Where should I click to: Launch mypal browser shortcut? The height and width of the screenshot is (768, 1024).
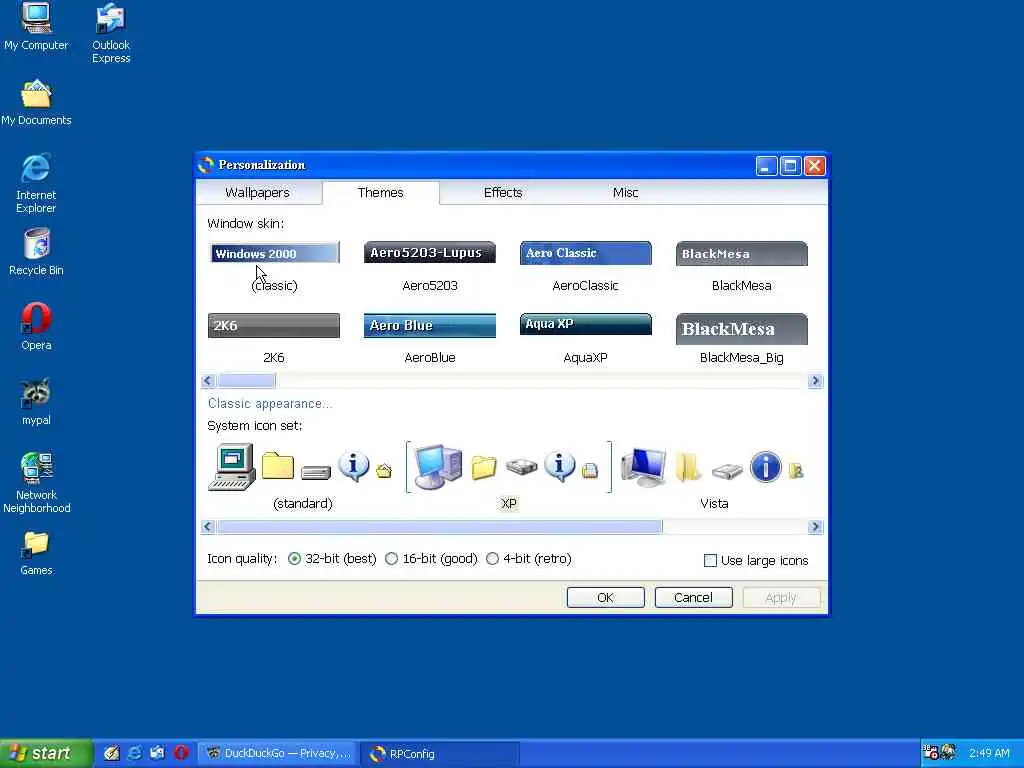tap(36, 402)
